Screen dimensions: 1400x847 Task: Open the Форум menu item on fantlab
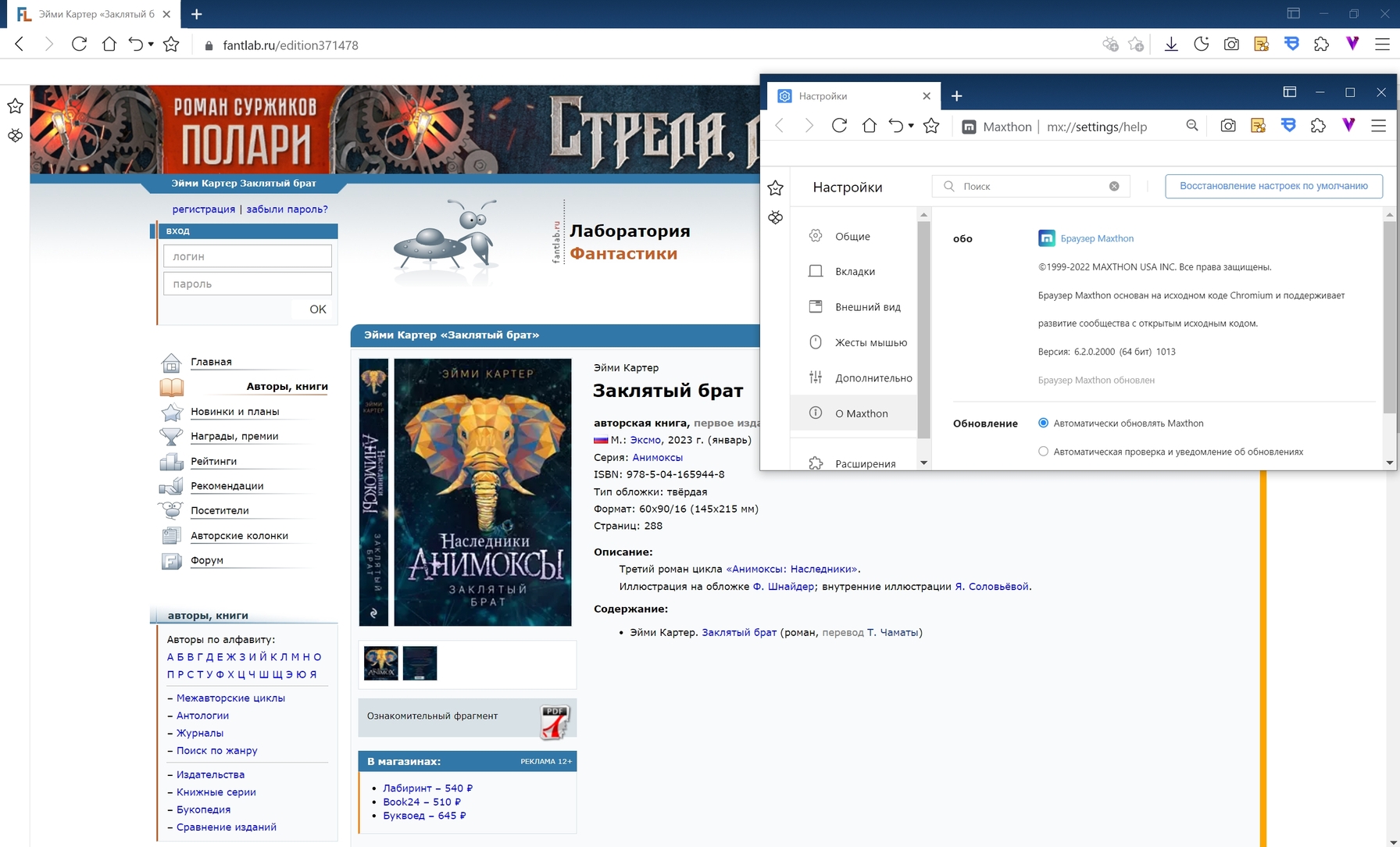pyautogui.click(x=206, y=559)
